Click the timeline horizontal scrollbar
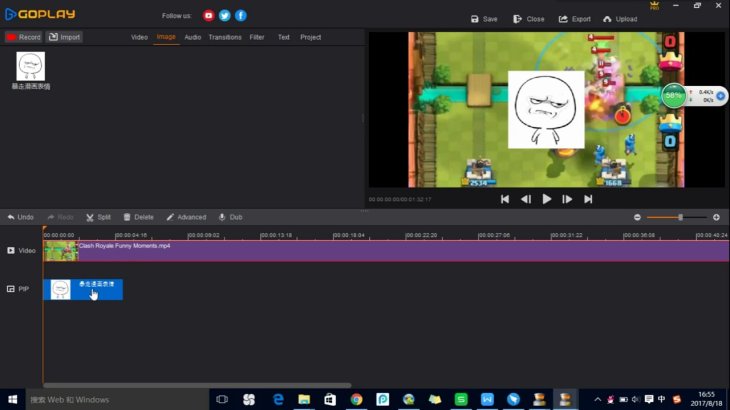Screen dimensions: 730x410 click(197, 385)
